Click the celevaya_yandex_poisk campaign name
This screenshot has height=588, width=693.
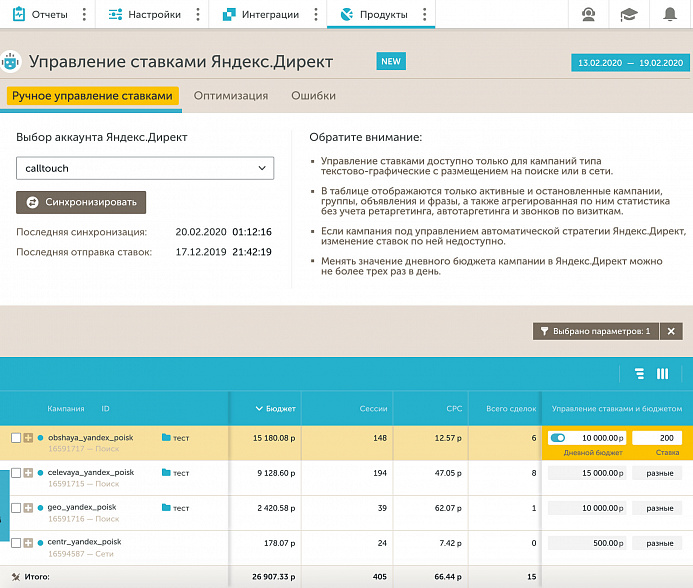[91, 472]
